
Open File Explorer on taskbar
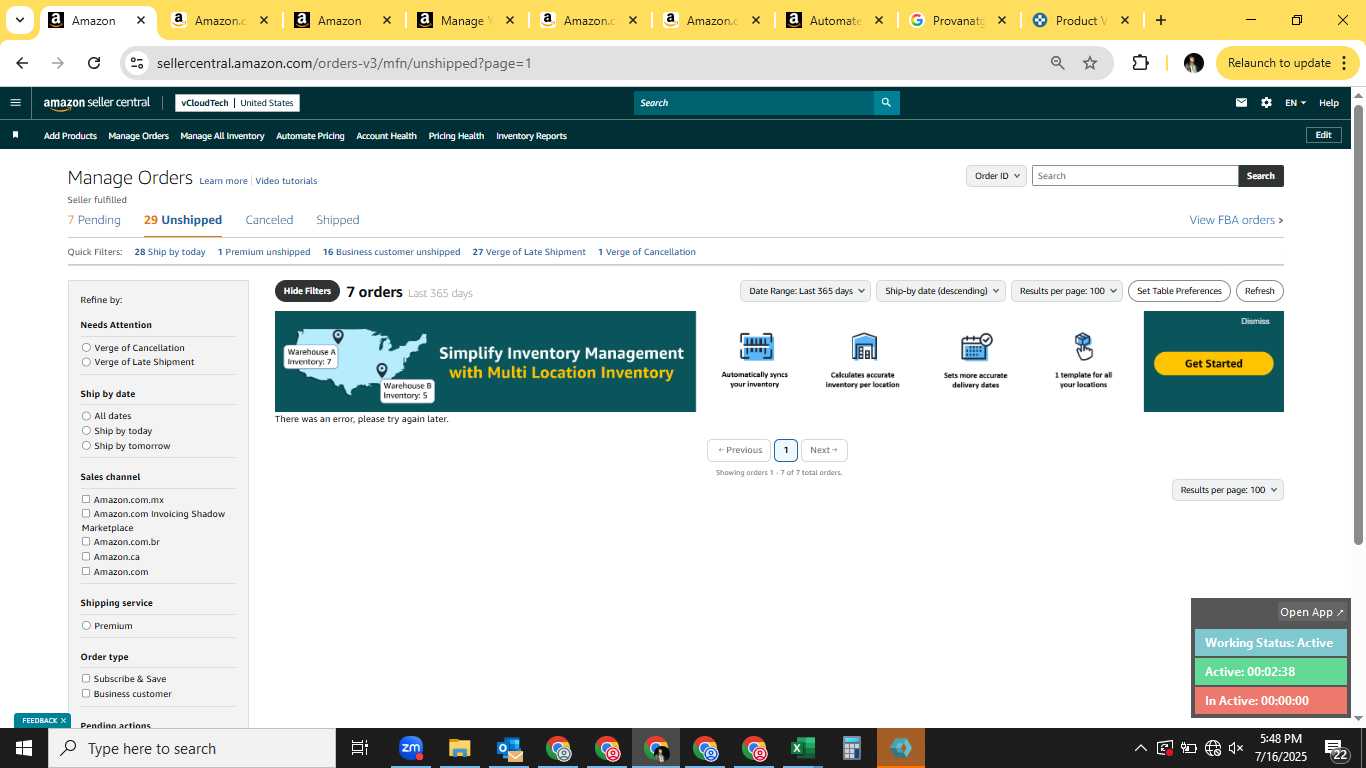click(459, 748)
